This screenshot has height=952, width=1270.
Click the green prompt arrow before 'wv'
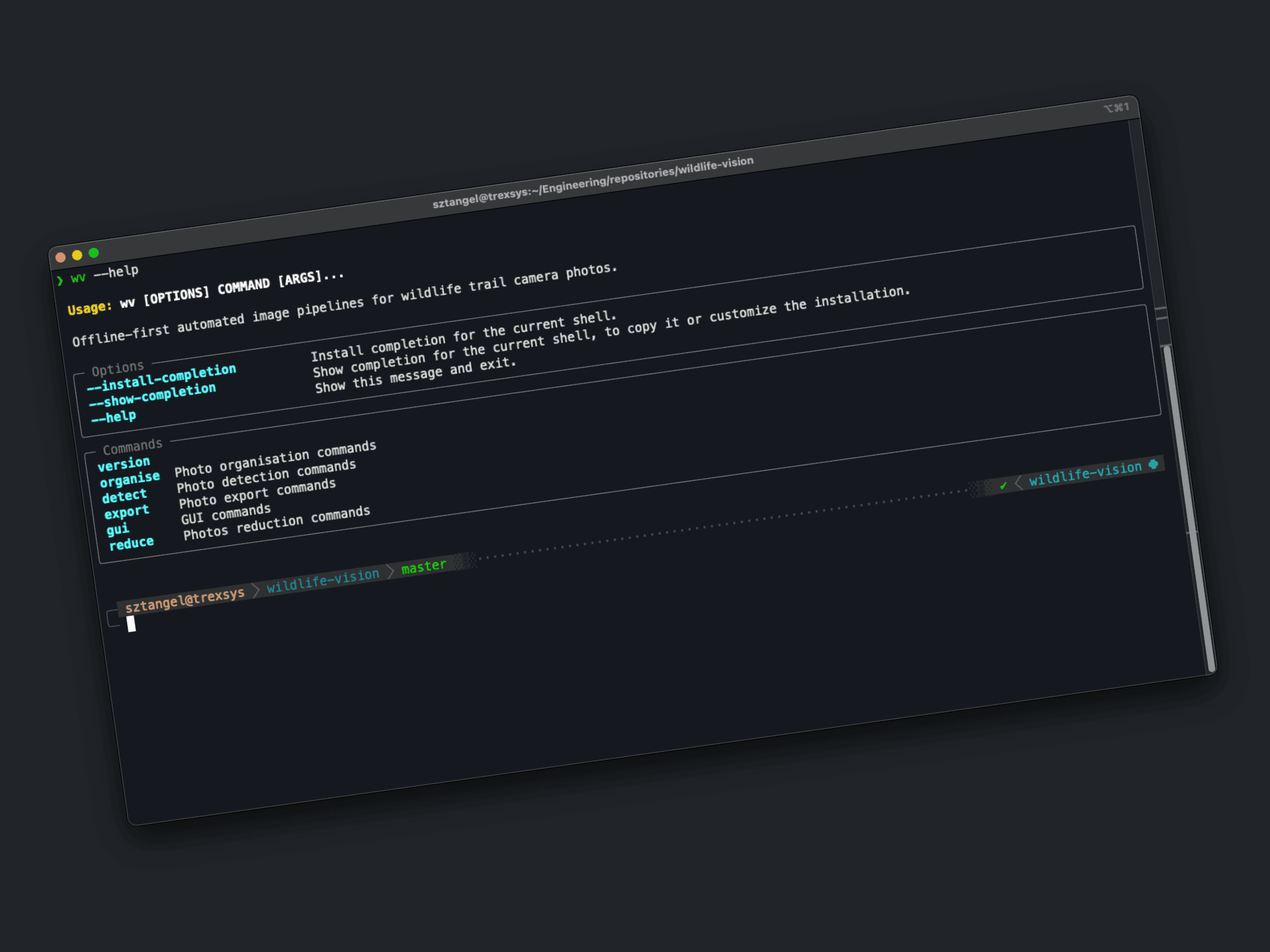click(60, 280)
